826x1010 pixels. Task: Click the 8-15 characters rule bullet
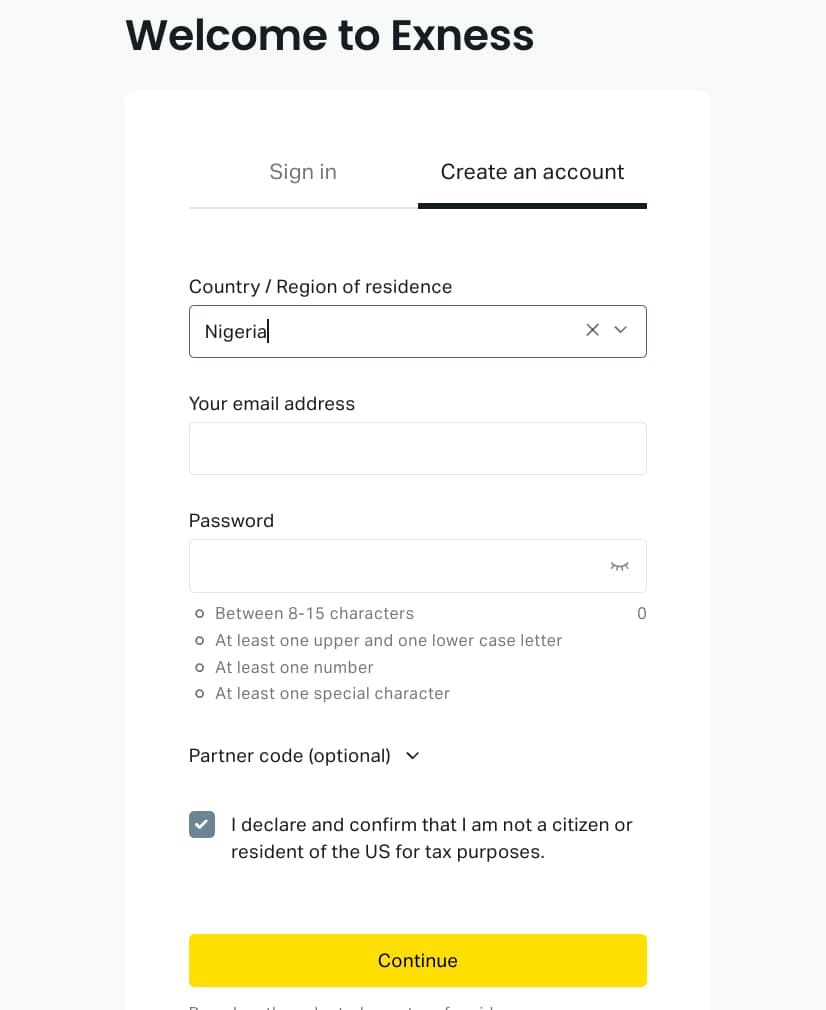(200, 614)
